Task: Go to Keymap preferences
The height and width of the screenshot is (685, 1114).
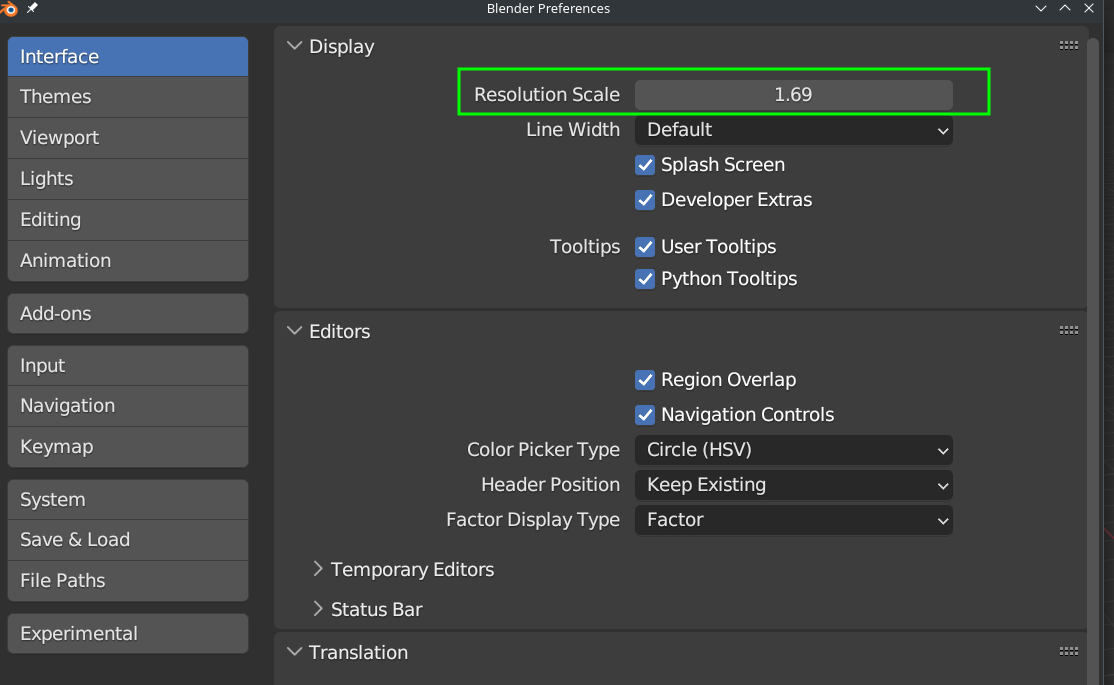Action: [x=127, y=447]
